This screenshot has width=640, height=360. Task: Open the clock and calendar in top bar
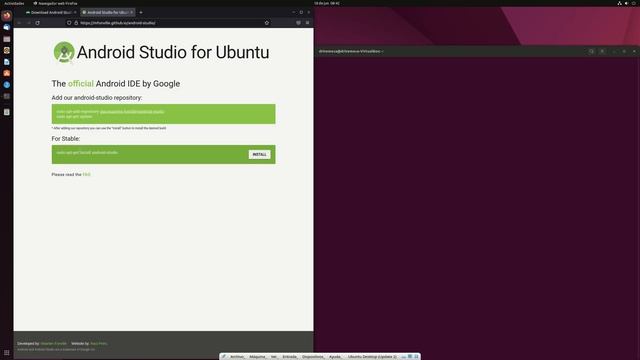tap(327, 3)
